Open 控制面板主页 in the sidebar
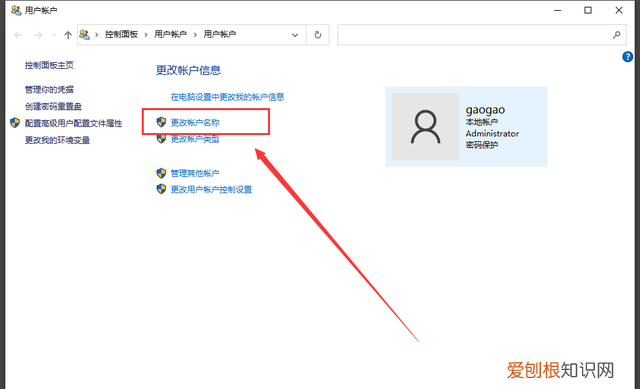This screenshot has width=640, height=389. click(x=49, y=65)
